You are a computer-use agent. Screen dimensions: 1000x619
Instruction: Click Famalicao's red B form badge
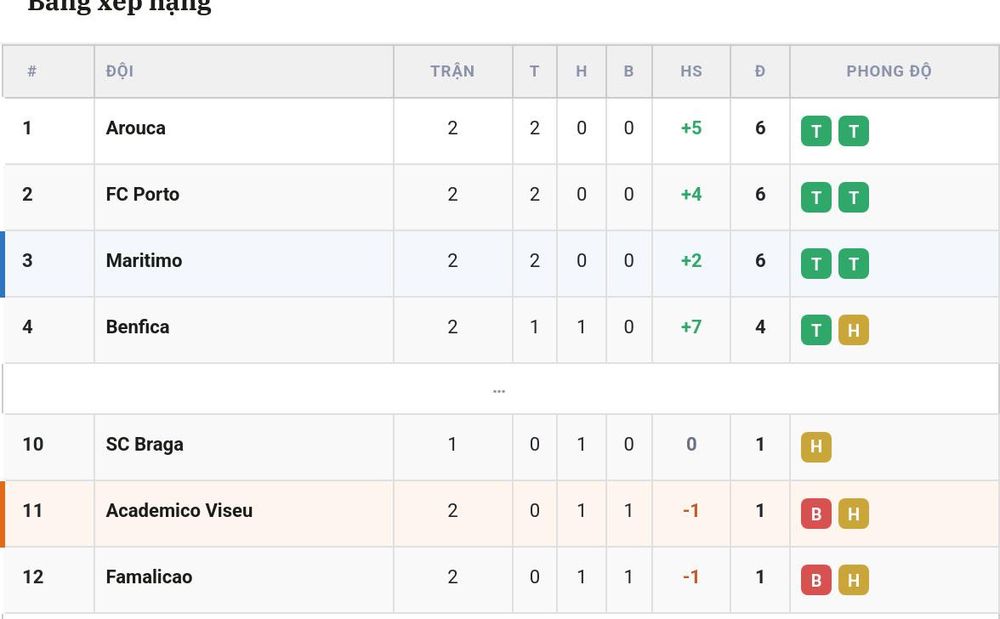click(816, 580)
